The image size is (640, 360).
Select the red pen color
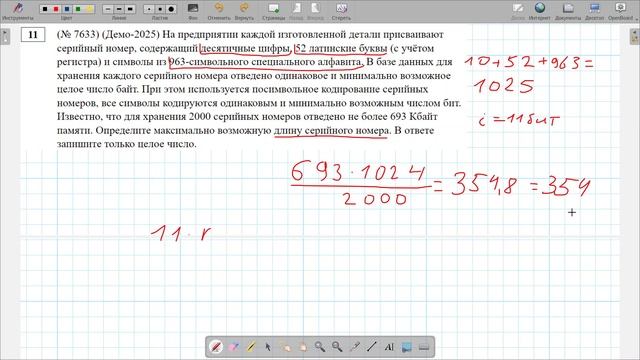(56, 9)
